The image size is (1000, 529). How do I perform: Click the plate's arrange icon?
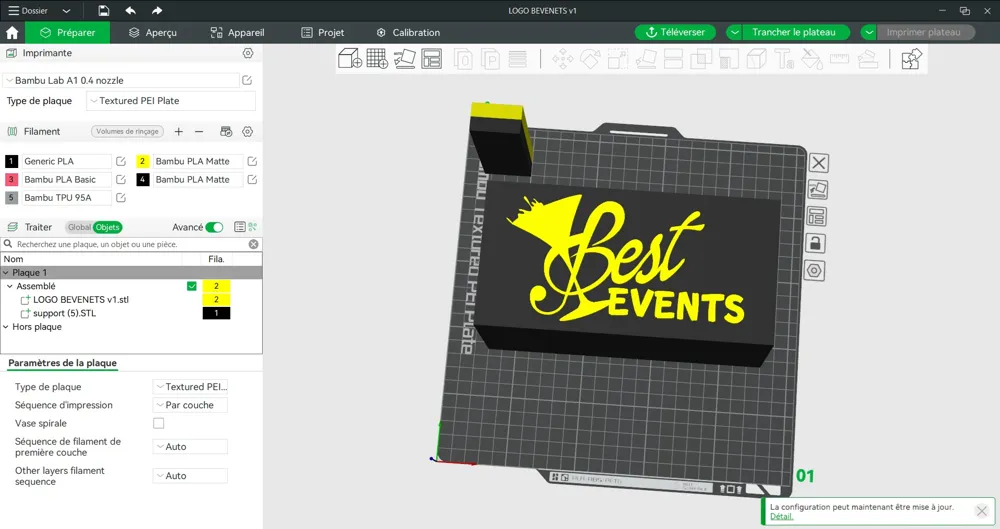tap(817, 216)
